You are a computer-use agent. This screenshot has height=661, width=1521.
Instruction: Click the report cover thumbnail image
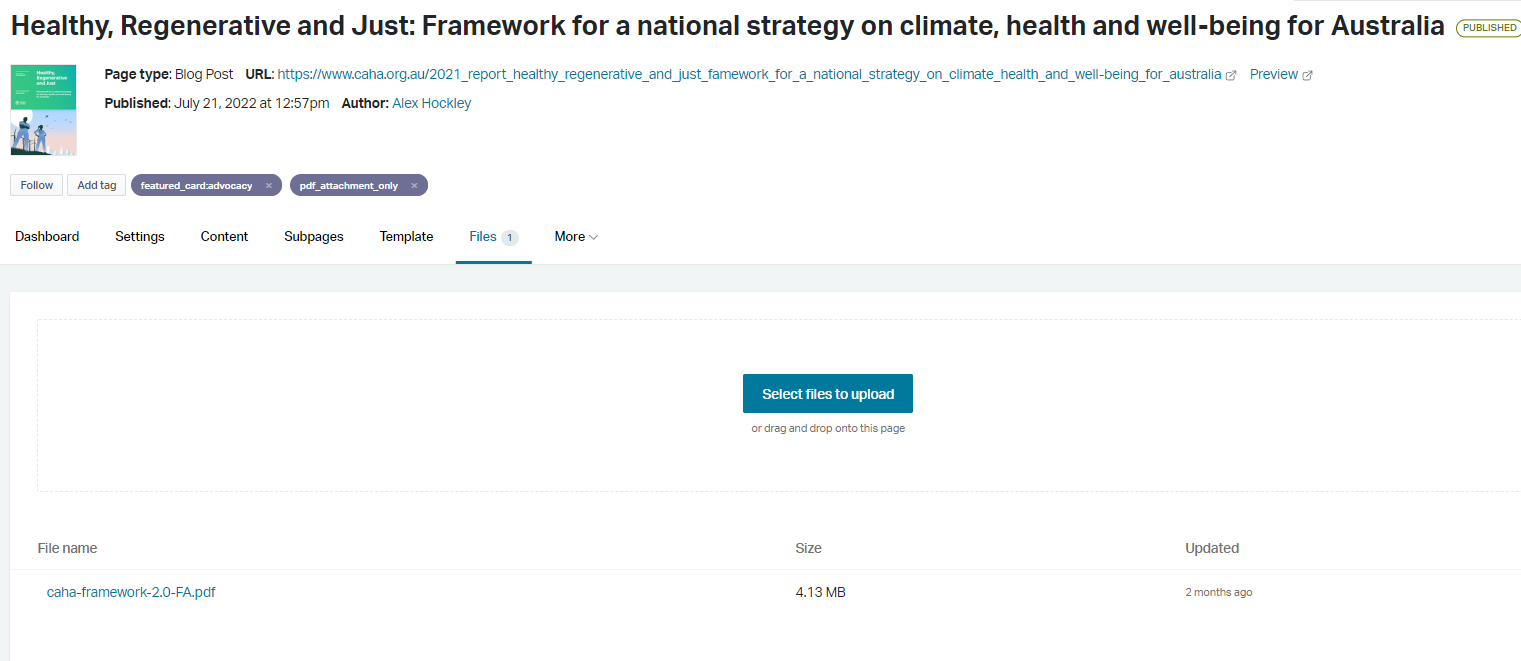coord(43,110)
